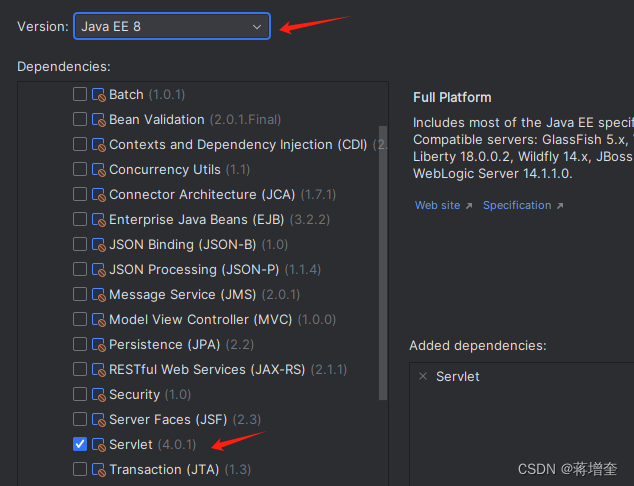Open the Java EE 8 version dropdown

click(172, 26)
